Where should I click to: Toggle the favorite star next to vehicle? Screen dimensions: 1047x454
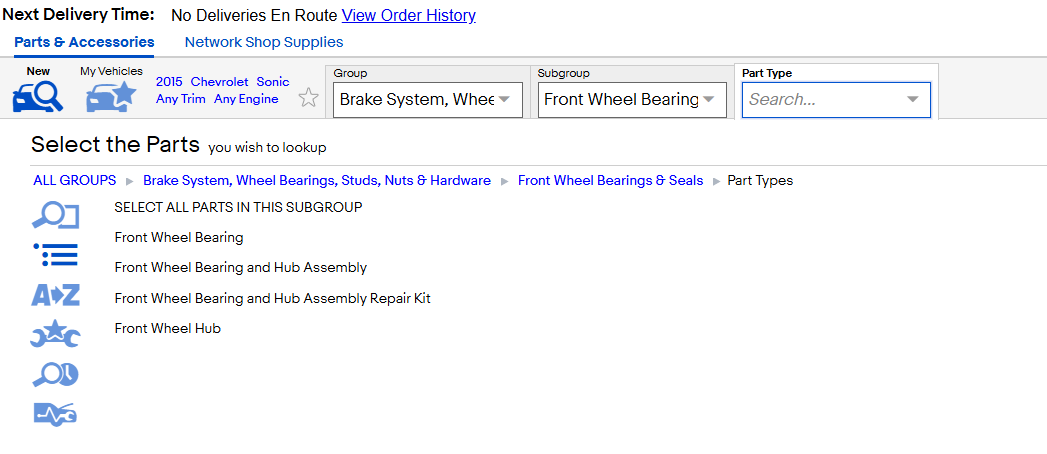coord(308,97)
